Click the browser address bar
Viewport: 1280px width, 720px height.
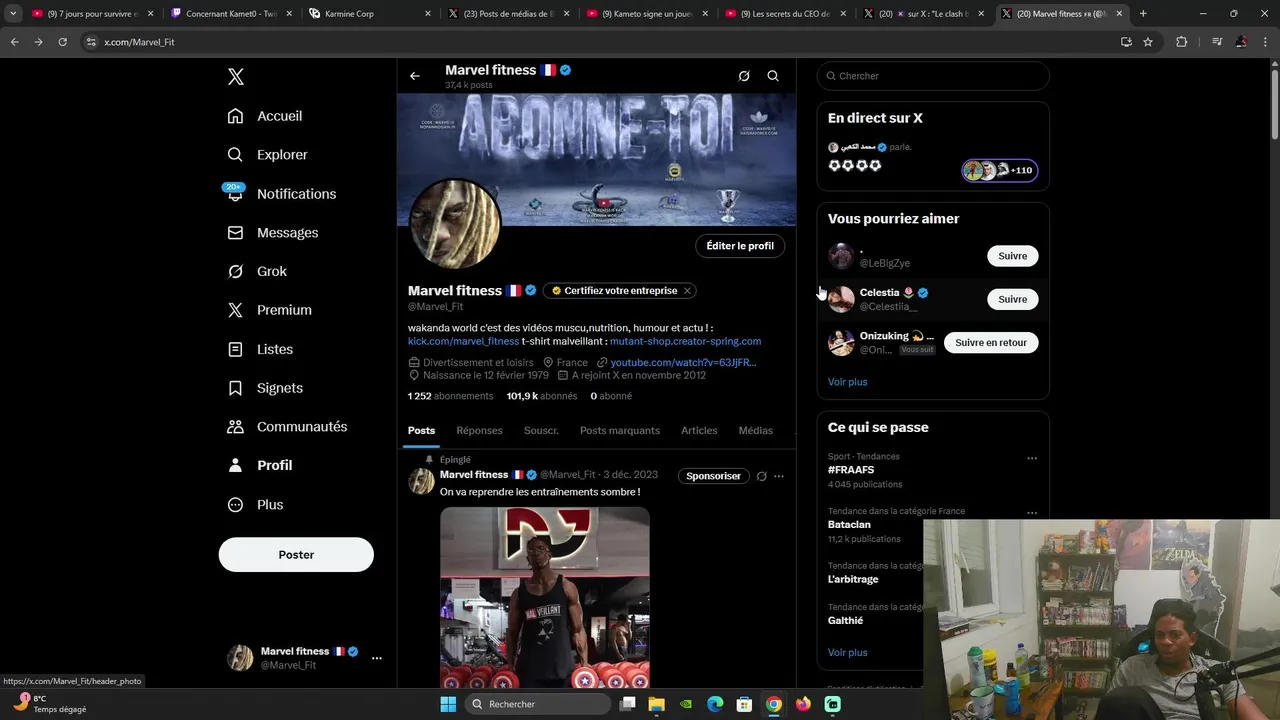click(600, 42)
